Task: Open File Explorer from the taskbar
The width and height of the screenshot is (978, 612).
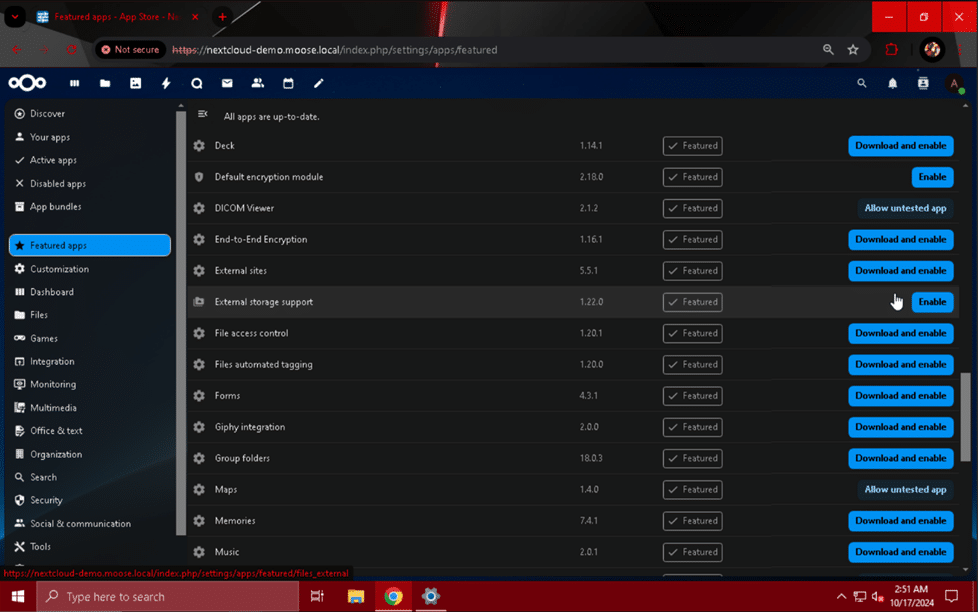Action: click(x=356, y=597)
